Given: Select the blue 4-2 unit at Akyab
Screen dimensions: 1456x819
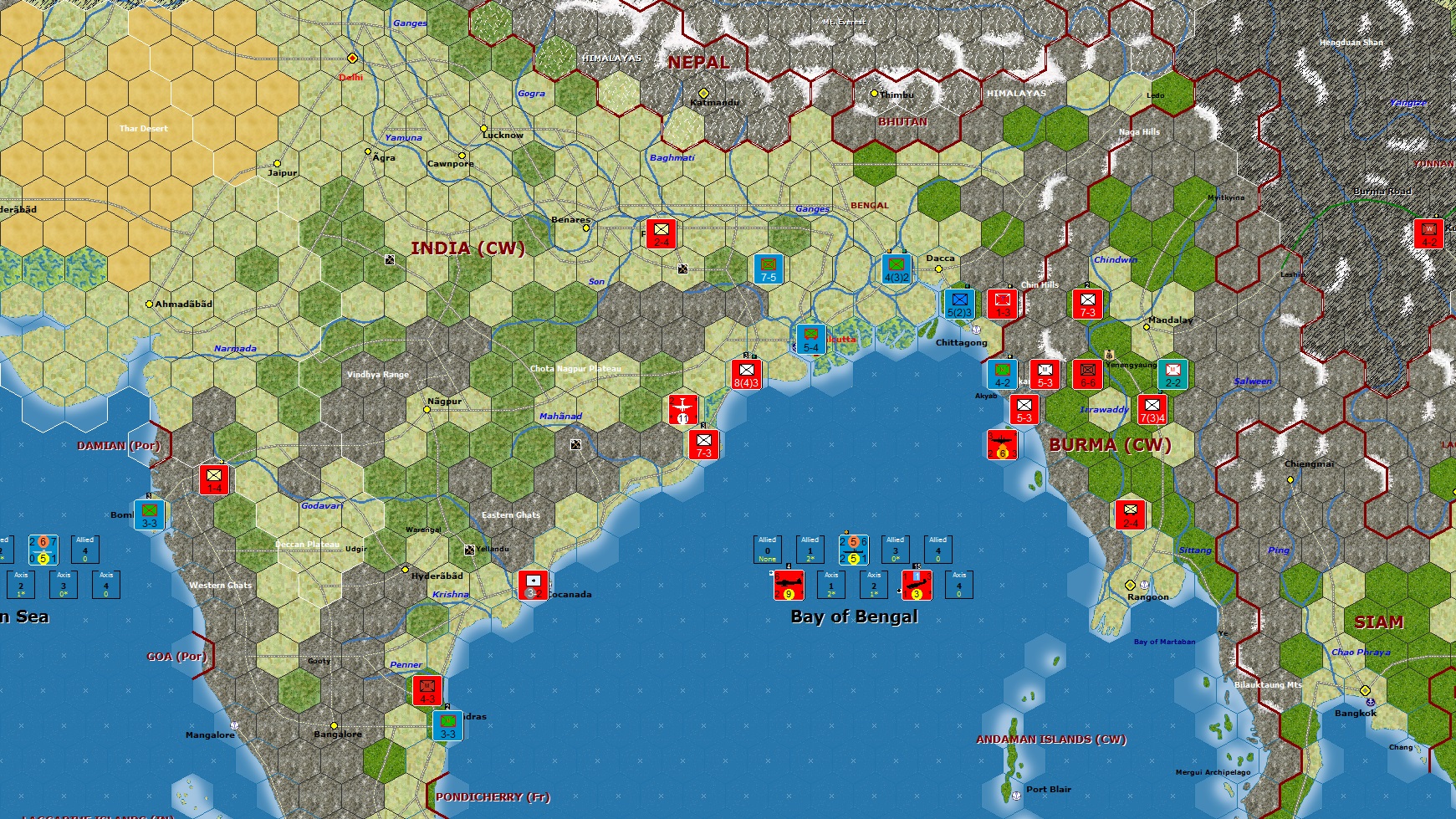Looking at the screenshot, I should click(1002, 374).
